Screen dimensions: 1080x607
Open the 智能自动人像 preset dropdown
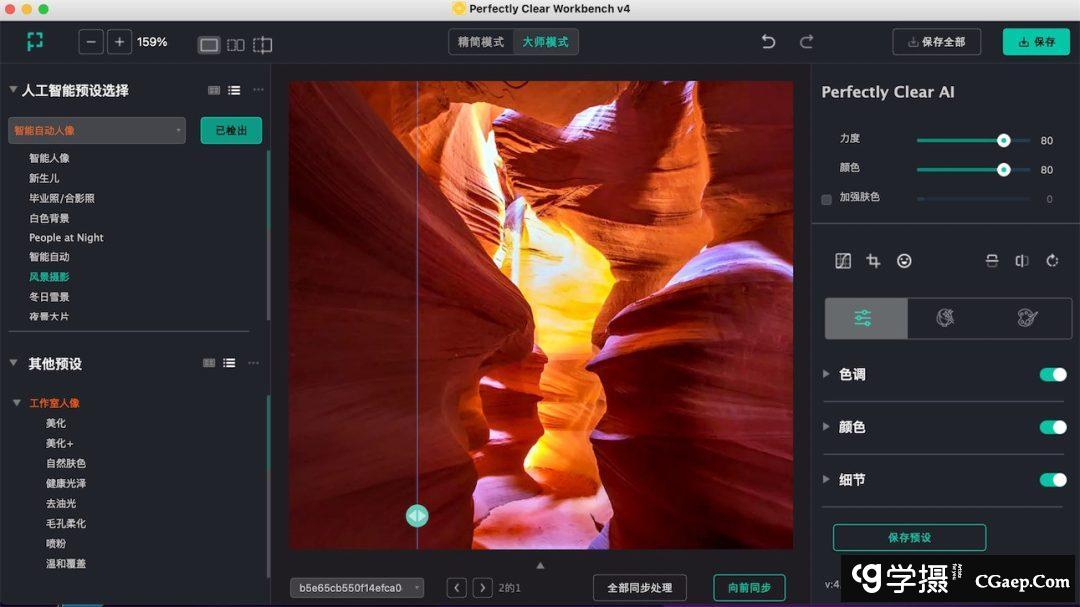pos(97,130)
